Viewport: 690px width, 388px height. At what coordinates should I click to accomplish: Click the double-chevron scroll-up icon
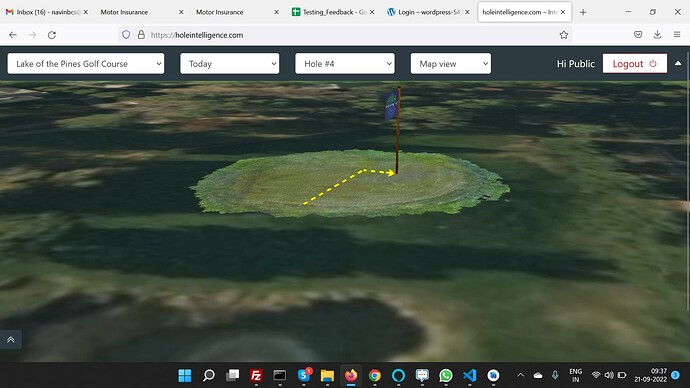click(11, 339)
